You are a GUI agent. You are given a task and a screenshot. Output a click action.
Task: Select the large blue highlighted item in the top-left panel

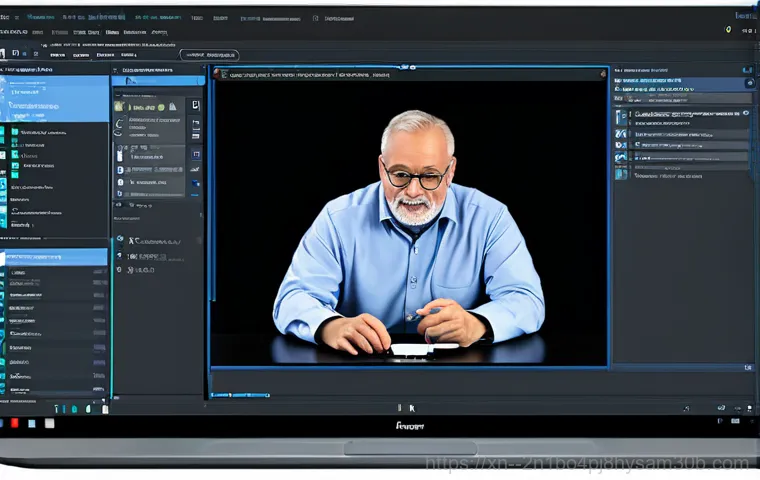coord(54,98)
